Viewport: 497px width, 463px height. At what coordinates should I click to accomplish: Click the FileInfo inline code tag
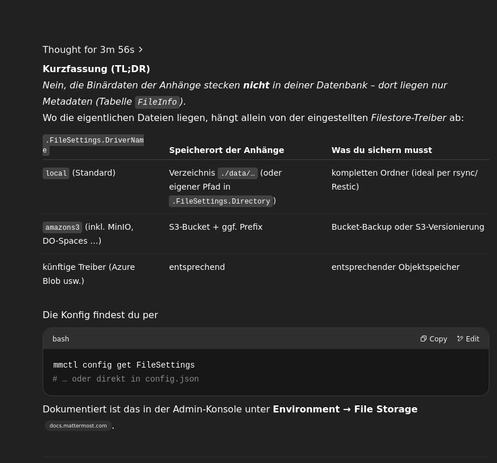(x=157, y=102)
